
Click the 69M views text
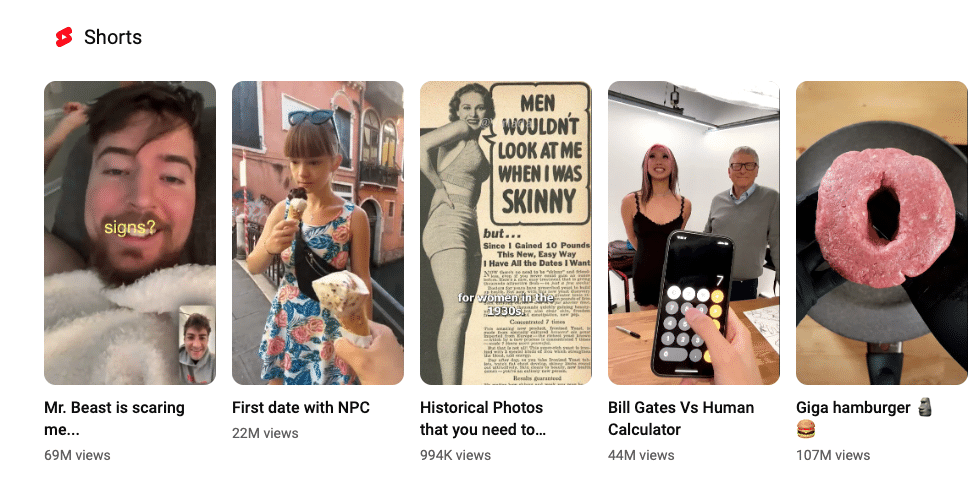pos(77,455)
